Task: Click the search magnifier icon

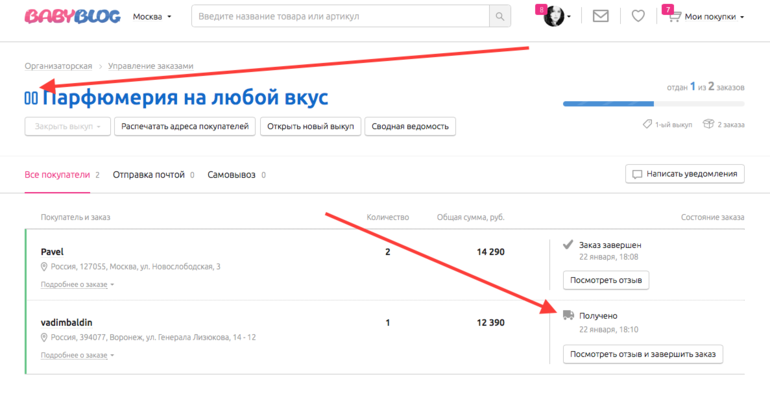Action: point(499,17)
